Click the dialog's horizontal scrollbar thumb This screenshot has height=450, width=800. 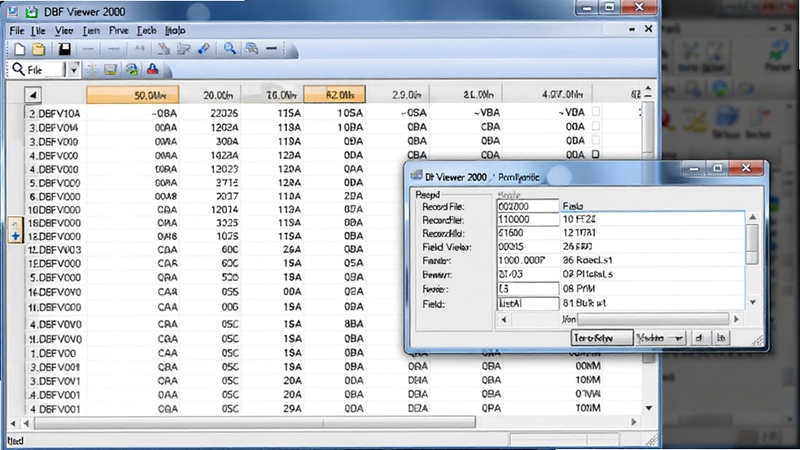[653, 319]
